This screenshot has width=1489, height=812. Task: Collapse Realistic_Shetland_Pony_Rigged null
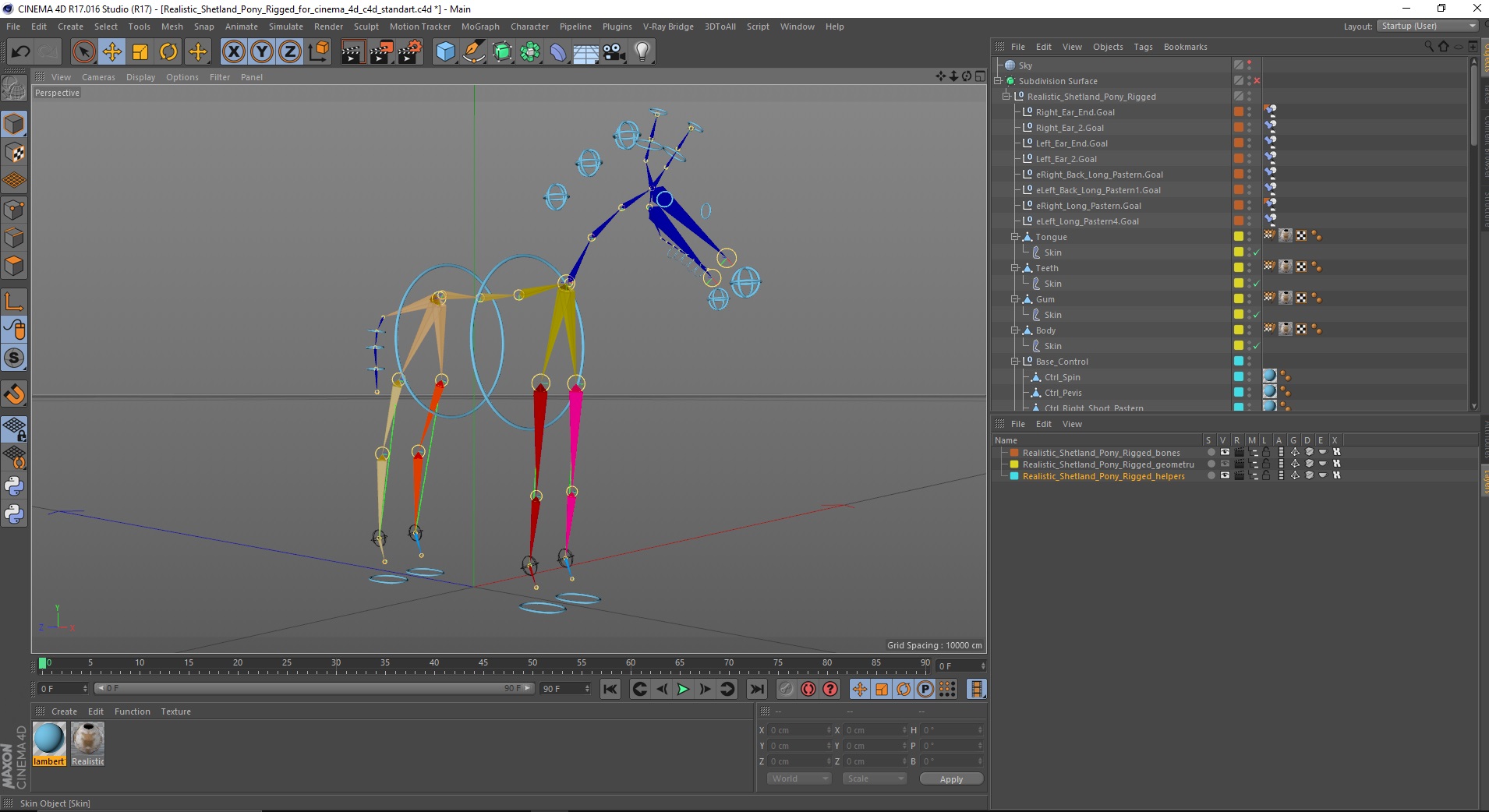tap(1006, 97)
